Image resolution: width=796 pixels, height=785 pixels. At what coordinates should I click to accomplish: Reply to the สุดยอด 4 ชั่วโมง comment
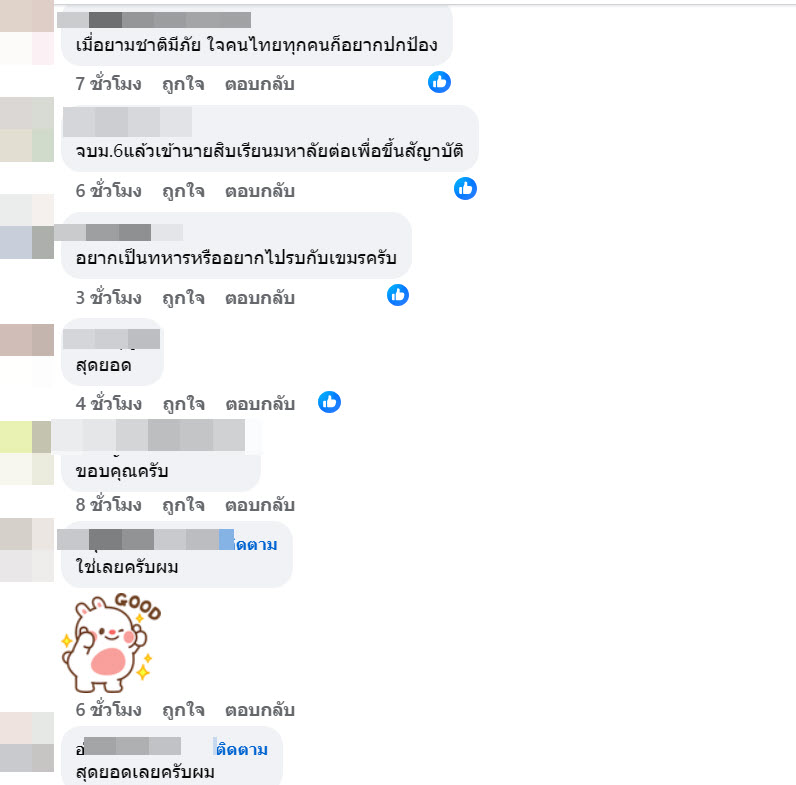[260, 404]
